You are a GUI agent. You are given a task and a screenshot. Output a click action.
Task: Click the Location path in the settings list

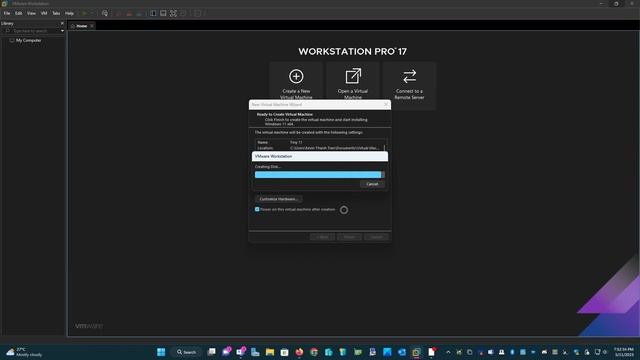(334, 148)
